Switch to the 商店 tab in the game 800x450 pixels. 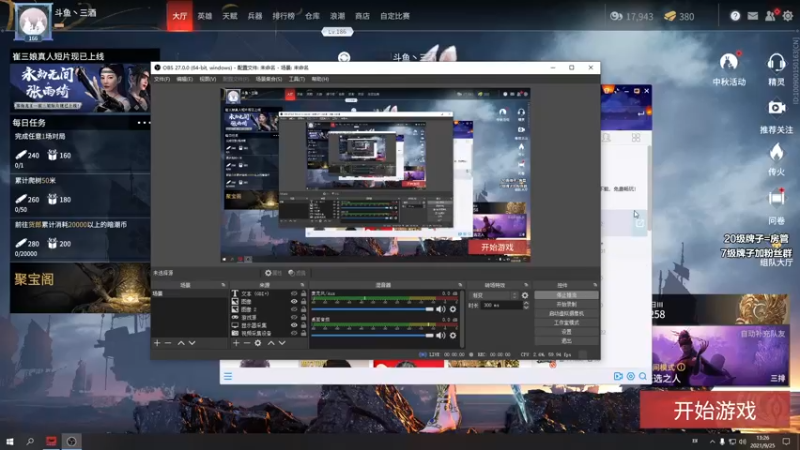click(x=362, y=16)
